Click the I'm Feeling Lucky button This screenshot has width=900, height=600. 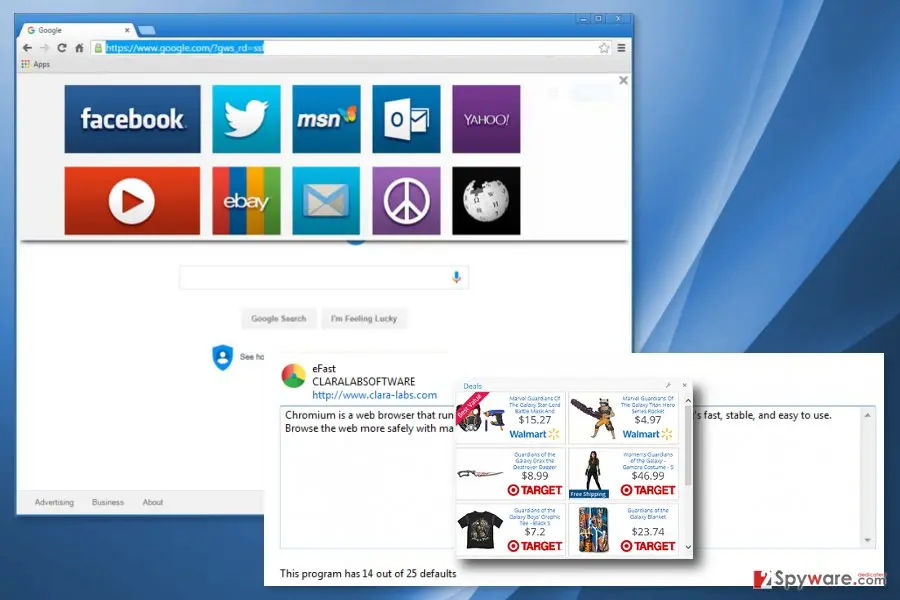(364, 319)
